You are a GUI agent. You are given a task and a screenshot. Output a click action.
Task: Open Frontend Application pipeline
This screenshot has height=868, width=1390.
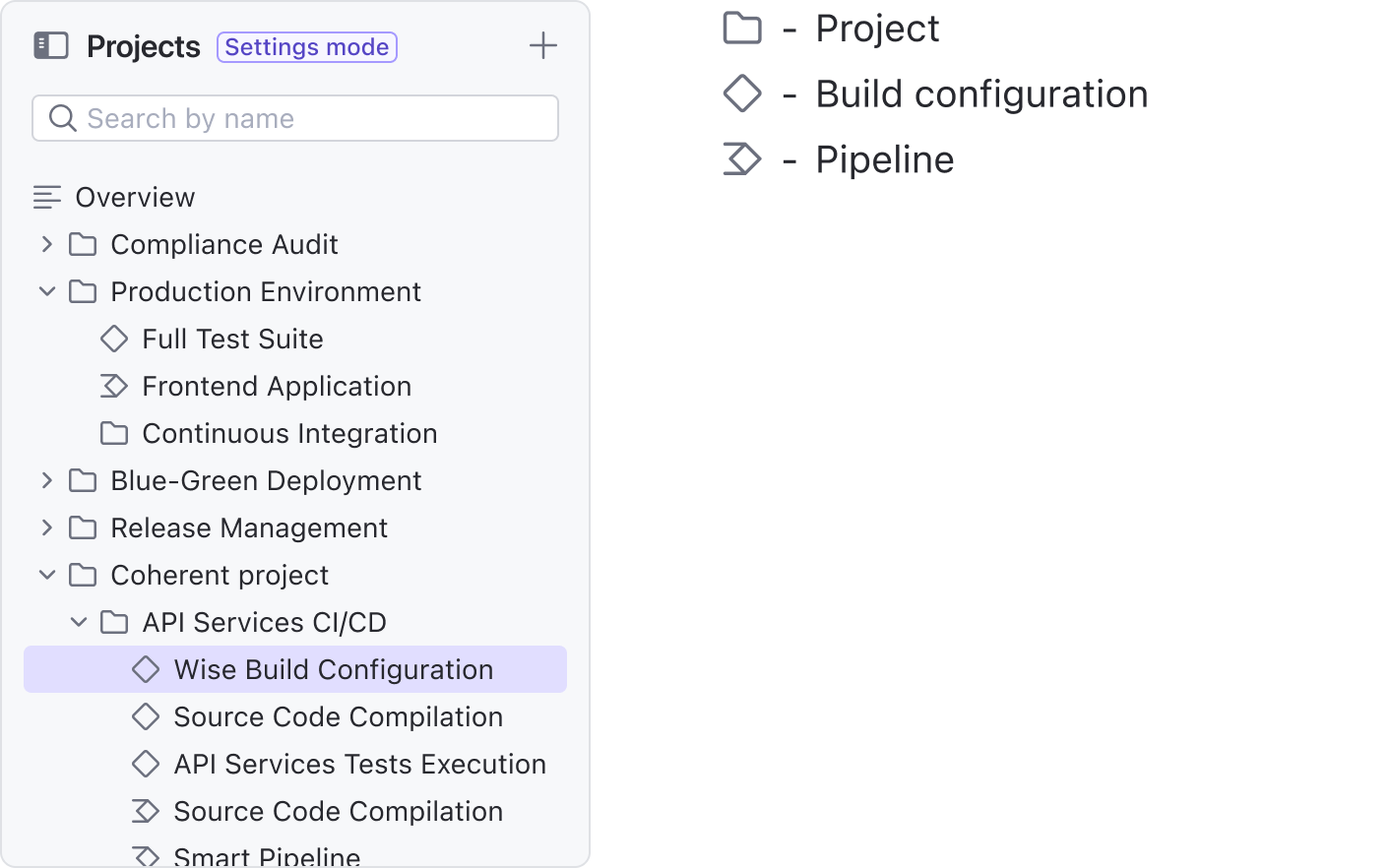(277, 386)
